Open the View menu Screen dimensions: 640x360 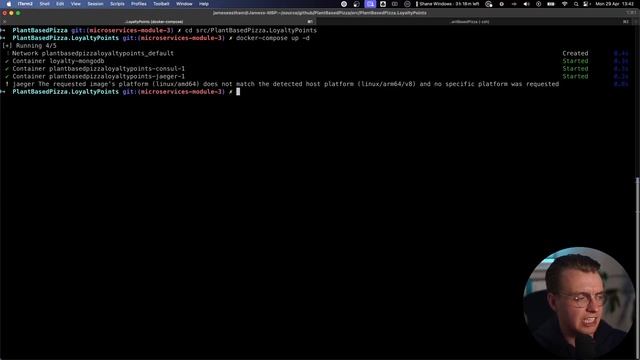[76, 4]
